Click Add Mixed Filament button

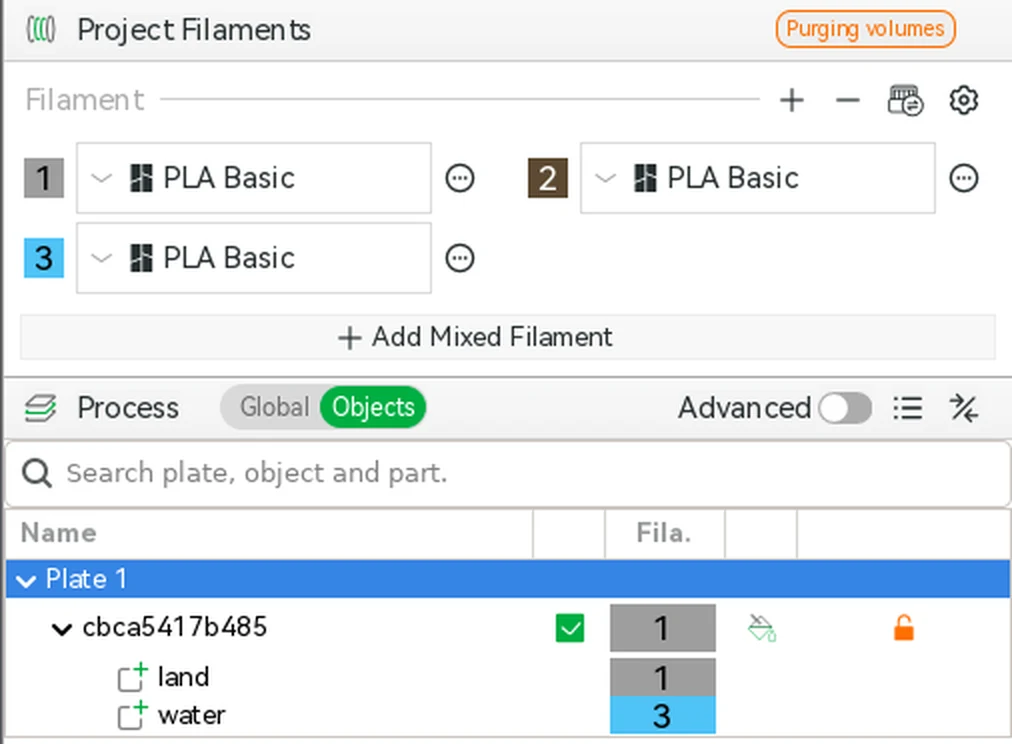(x=507, y=337)
